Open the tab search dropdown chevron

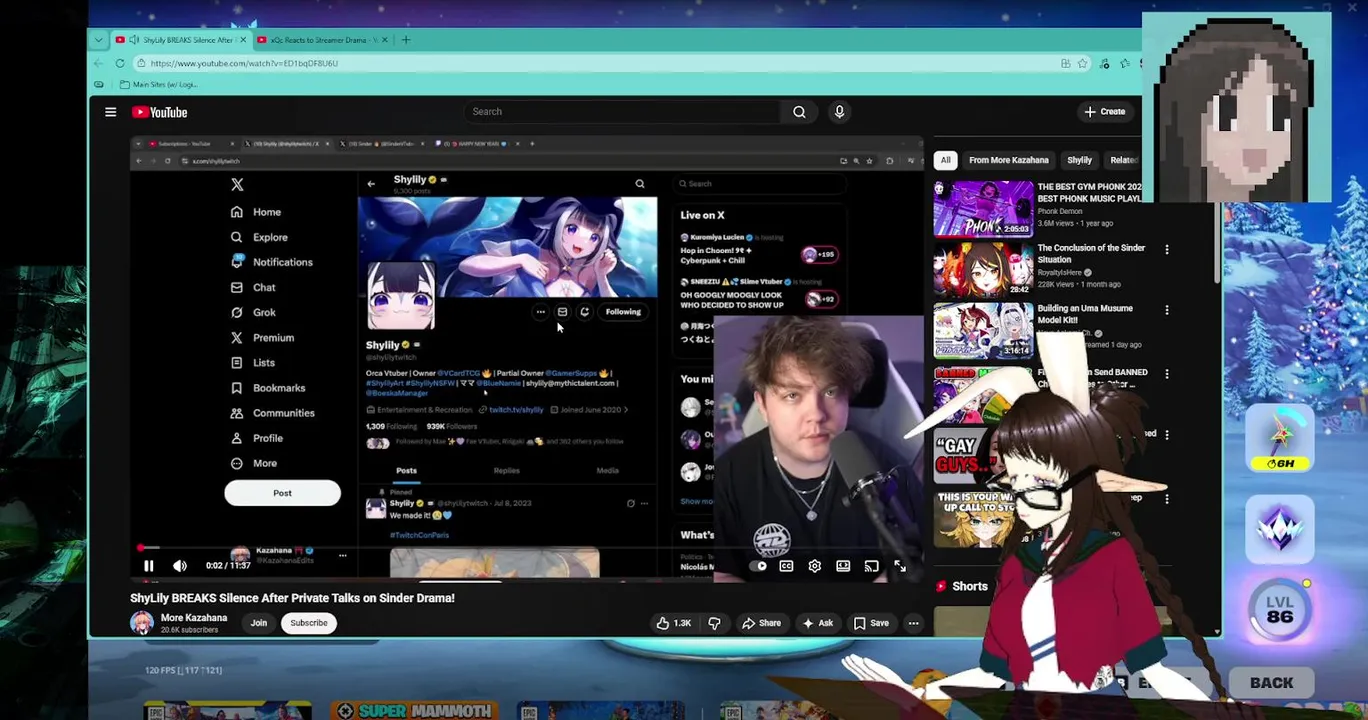pyautogui.click(x=98, y=40)
